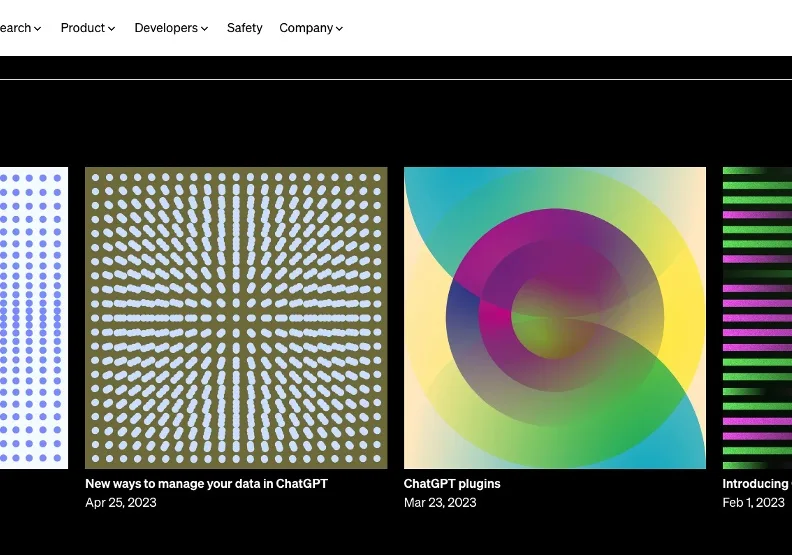The image size is (792, 555).
Task: Click the olive dotted pattern thumbnail
Action: (236, 318)
